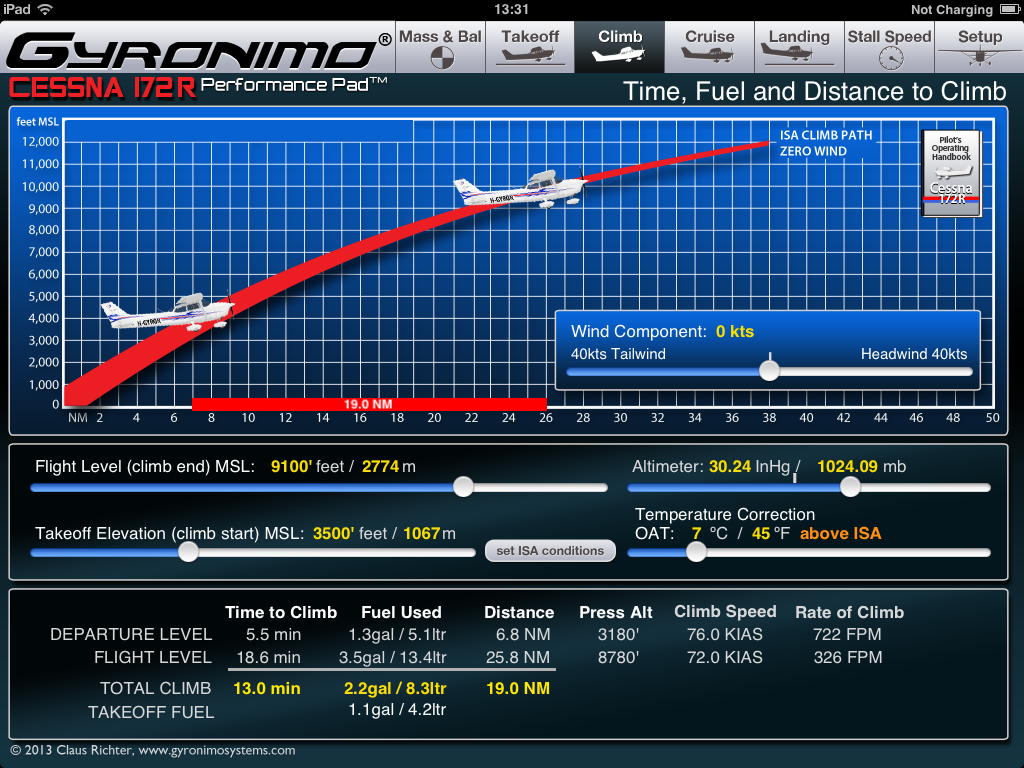Viewport: 1024px width, 768px height.
Task: Tap the Wi-Fi status icon
Action: click(44, 9)
